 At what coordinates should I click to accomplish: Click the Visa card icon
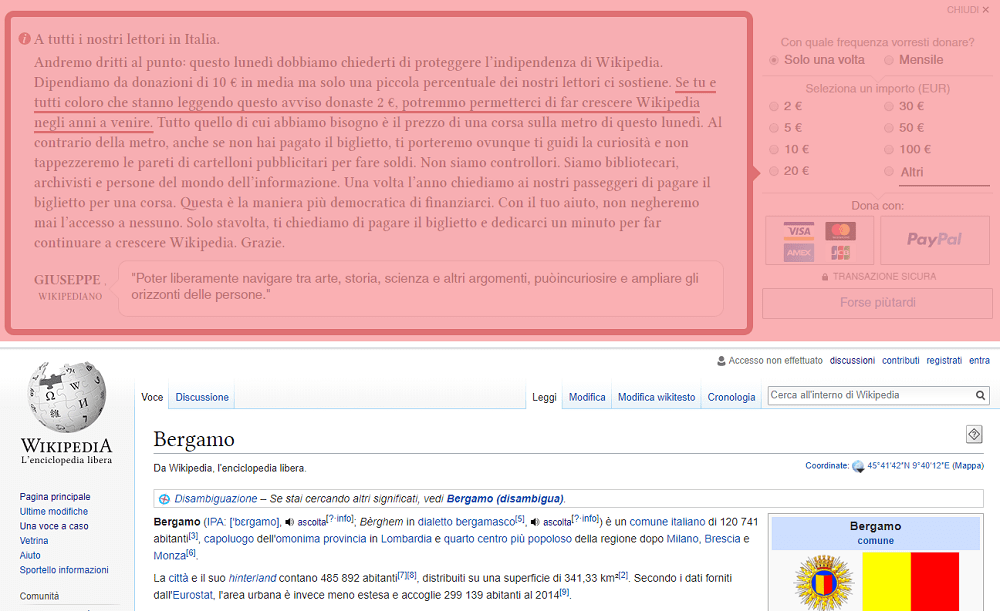coord(798,230)
